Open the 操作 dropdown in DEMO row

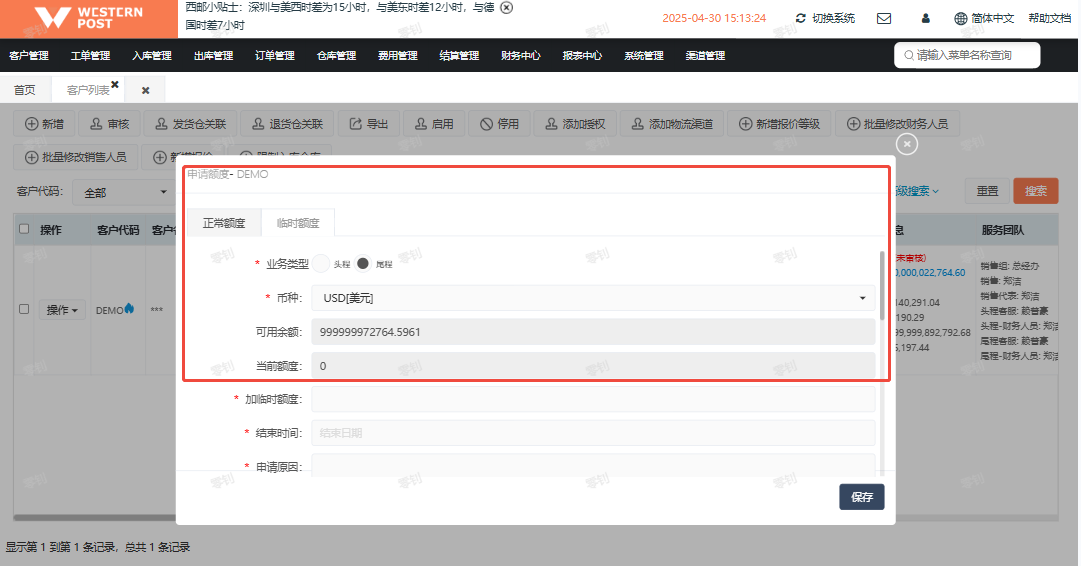(x=61, y=310)
